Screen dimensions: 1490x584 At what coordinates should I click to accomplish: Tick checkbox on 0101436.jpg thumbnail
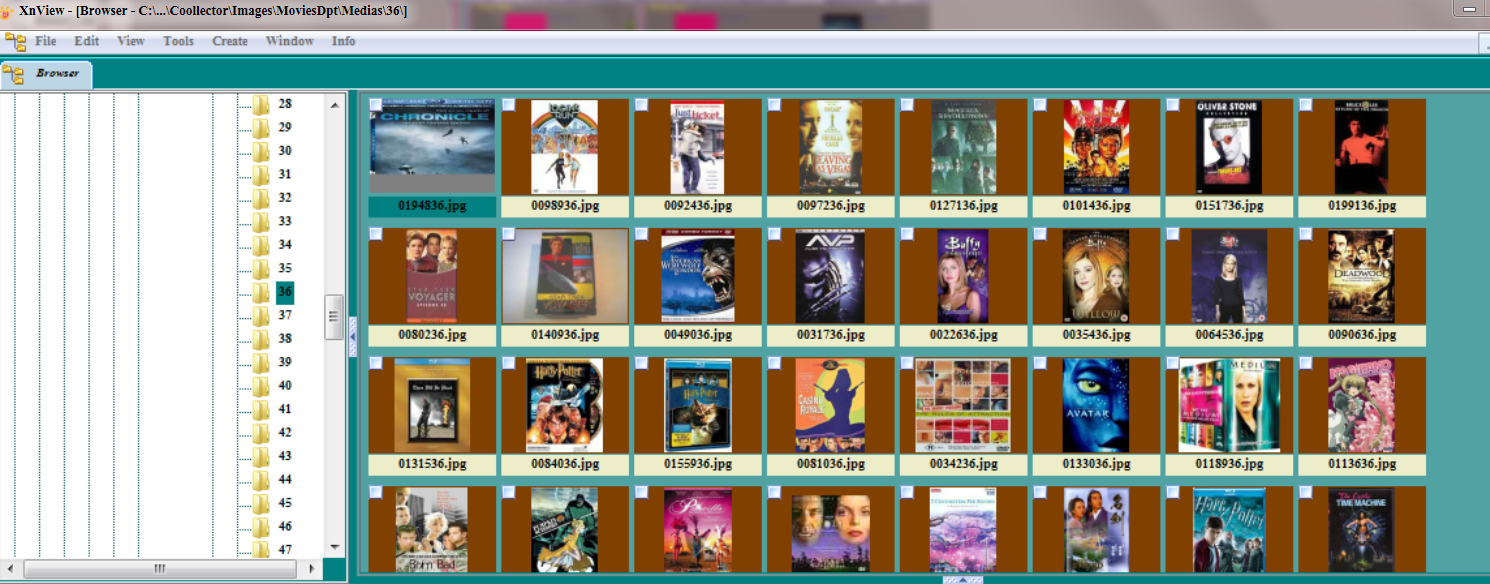pyautogui.click(x=1040, y=104)
